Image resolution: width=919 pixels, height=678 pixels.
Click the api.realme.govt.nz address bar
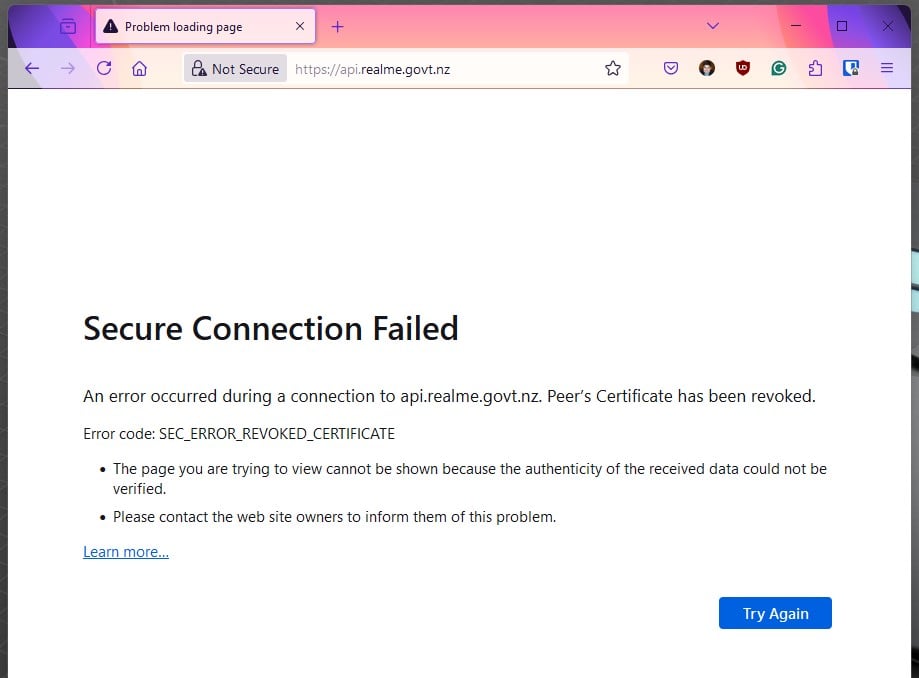(440, 69)
